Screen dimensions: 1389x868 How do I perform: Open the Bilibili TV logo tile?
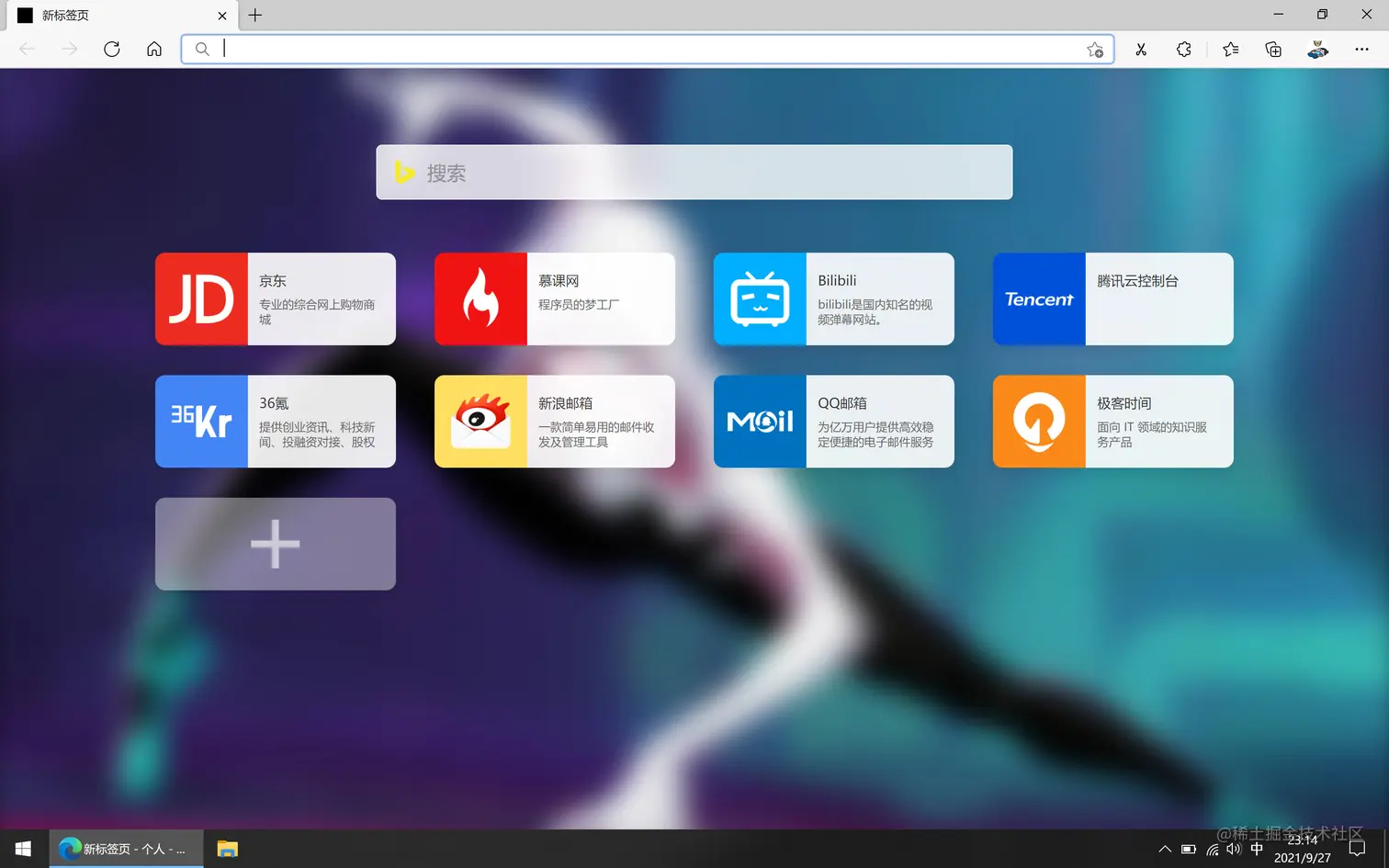click(x=760, y=299)
